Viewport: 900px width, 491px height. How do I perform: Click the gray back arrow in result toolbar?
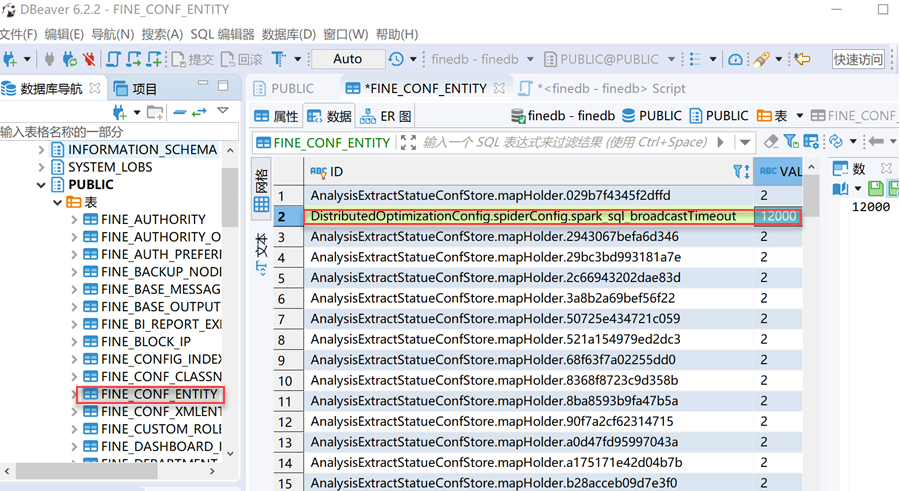[876, 141]
